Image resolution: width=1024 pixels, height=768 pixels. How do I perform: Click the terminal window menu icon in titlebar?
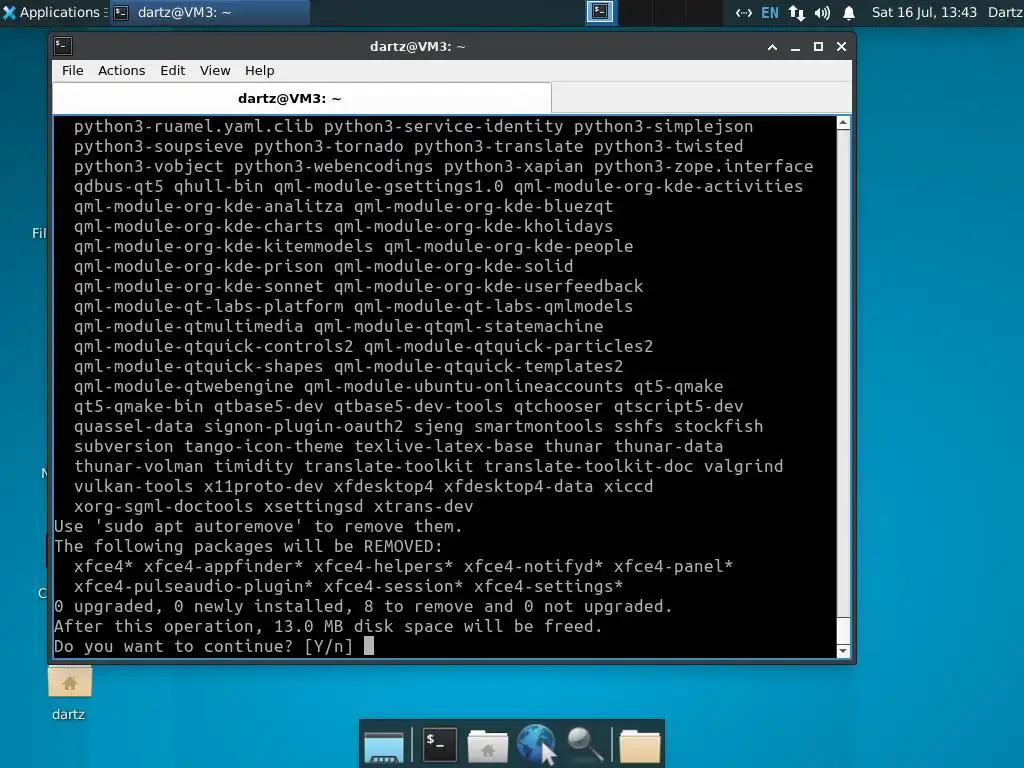(63, 46)
